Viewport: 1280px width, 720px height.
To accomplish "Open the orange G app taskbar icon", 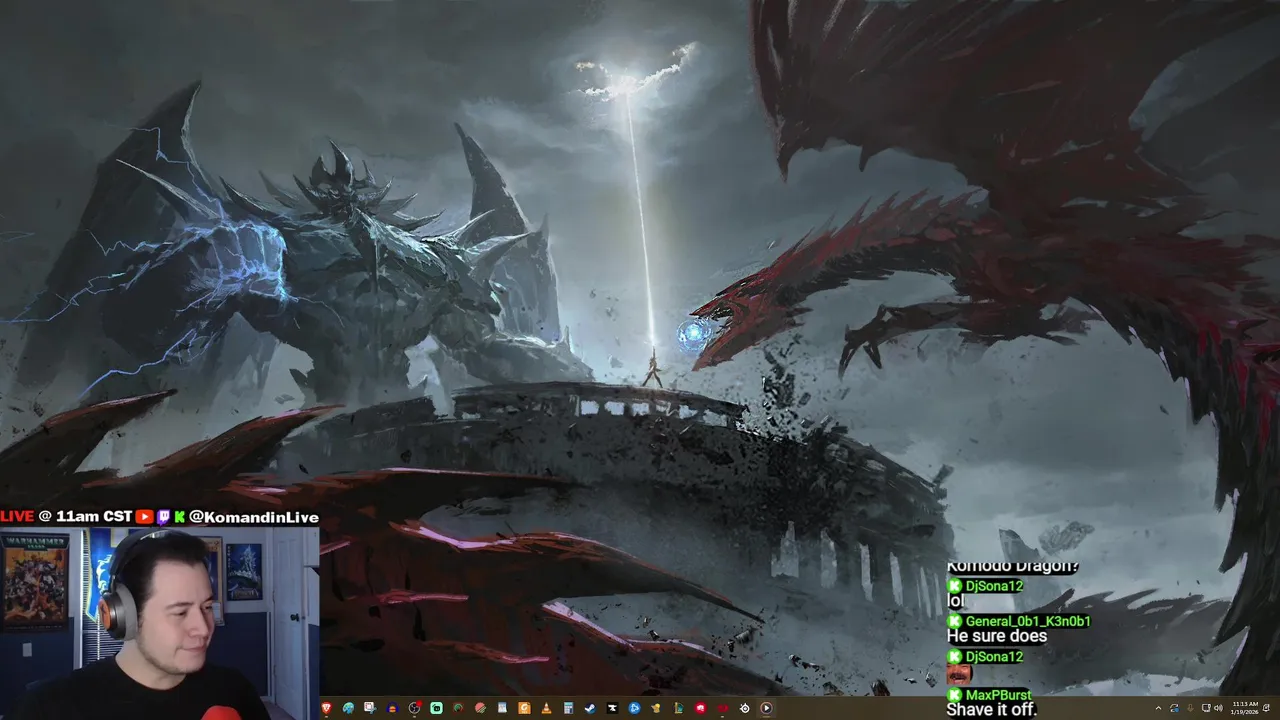I will [524, 708].
